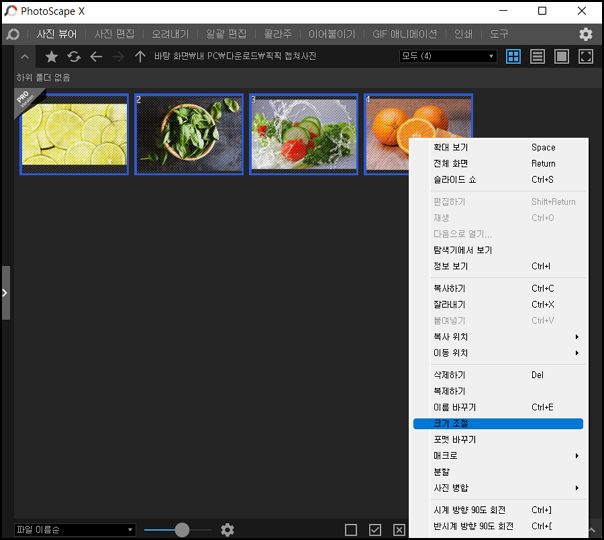Open the 파일 이름순 sort dropdown
This screenshot has width=604, height=540.
74,530
